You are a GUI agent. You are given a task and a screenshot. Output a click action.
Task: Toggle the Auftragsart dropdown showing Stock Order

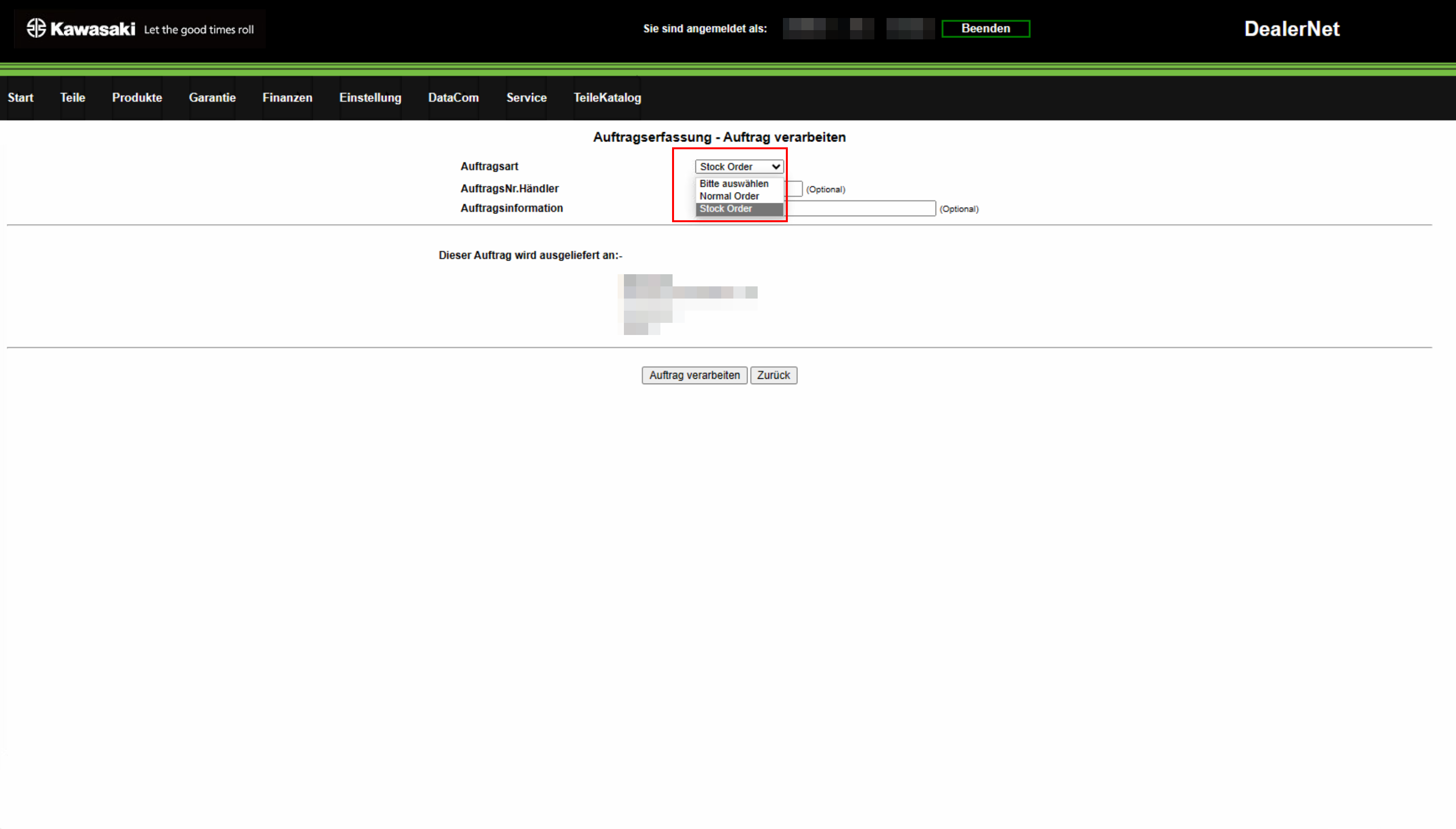pos(739,166)
